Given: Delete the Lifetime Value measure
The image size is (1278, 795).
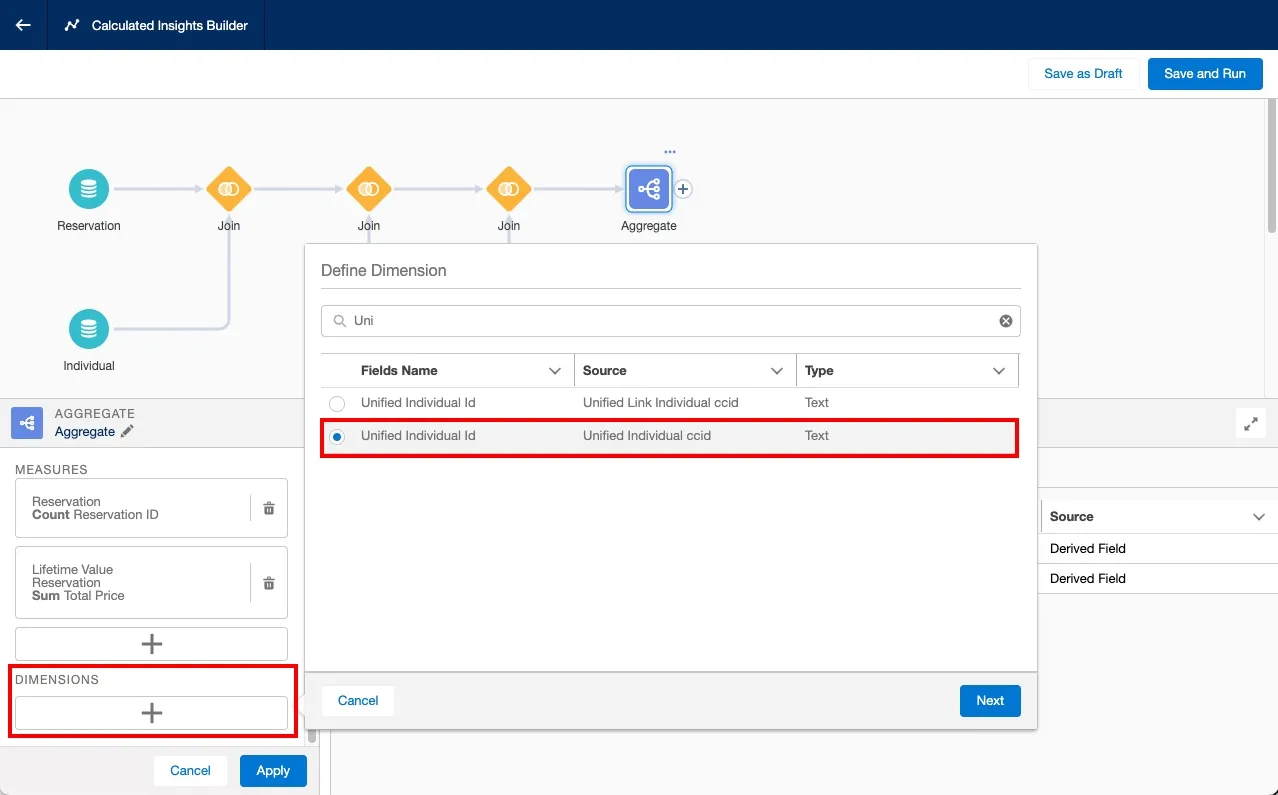Looking at the screenshot, I should click(269, 583).
